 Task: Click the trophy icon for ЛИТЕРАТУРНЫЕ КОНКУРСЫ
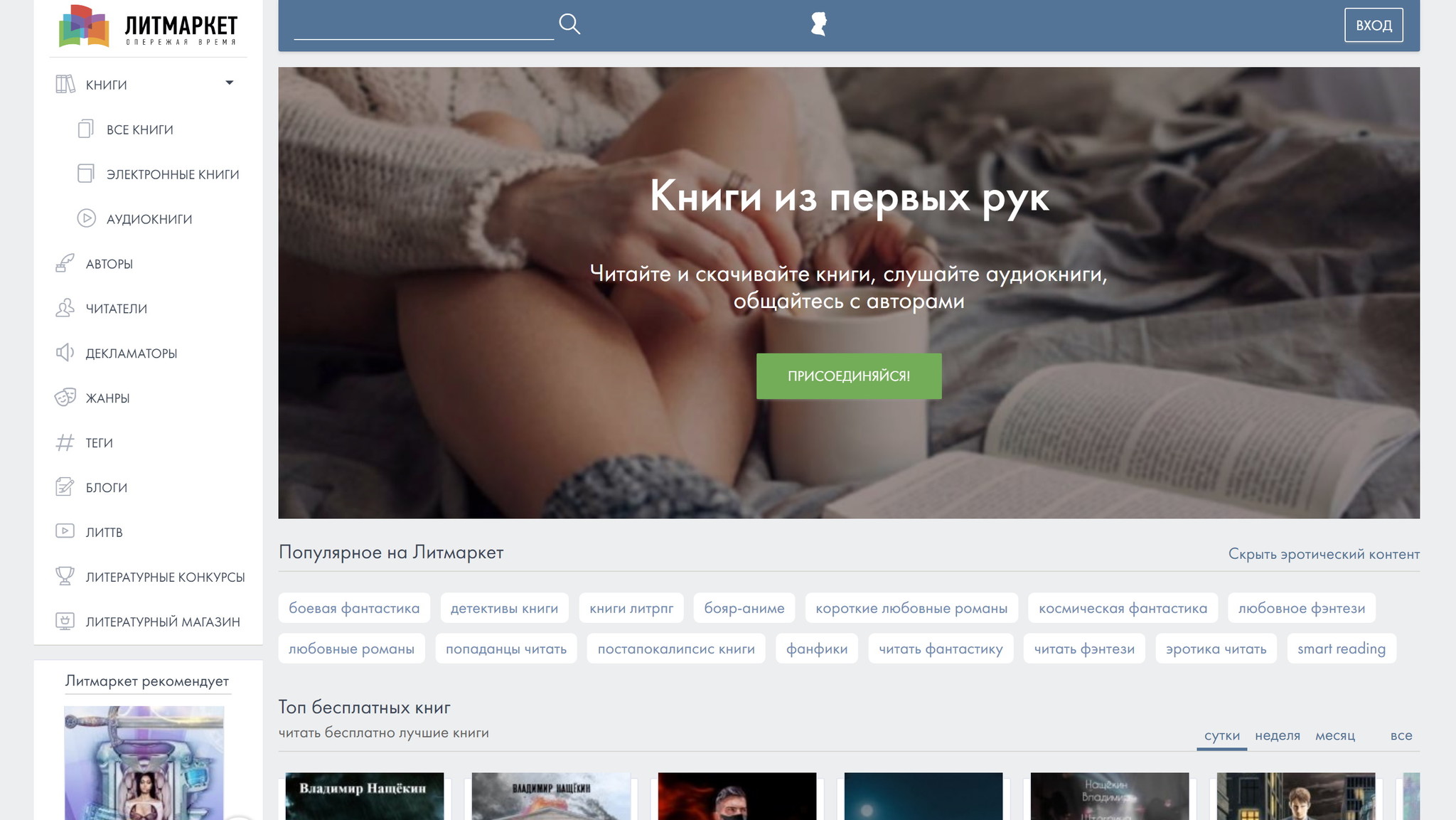click(65, 576)
